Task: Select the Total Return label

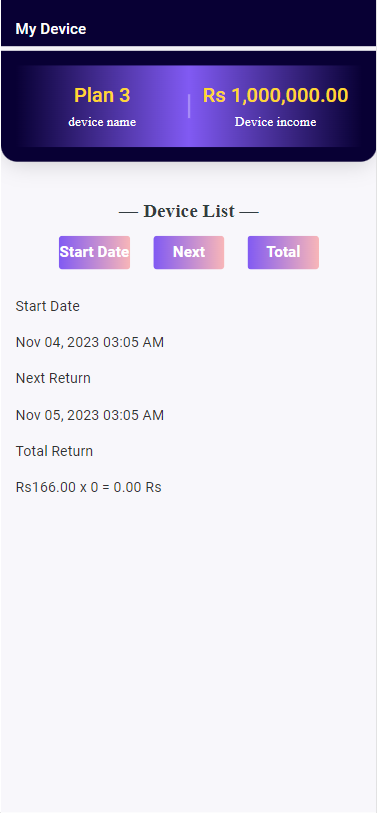Action: pyautogui.click(x=54, y=452)
